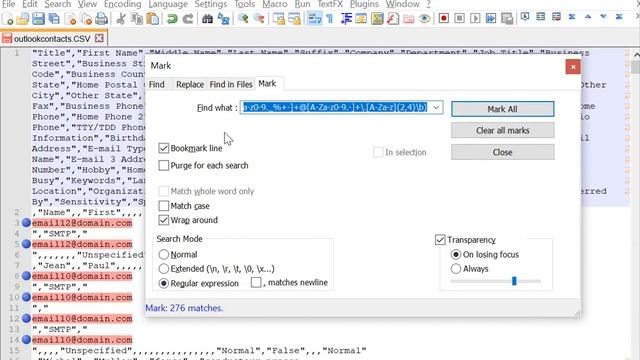
Task: Click the Find and Replace icon
Action: tap(223, 19)
